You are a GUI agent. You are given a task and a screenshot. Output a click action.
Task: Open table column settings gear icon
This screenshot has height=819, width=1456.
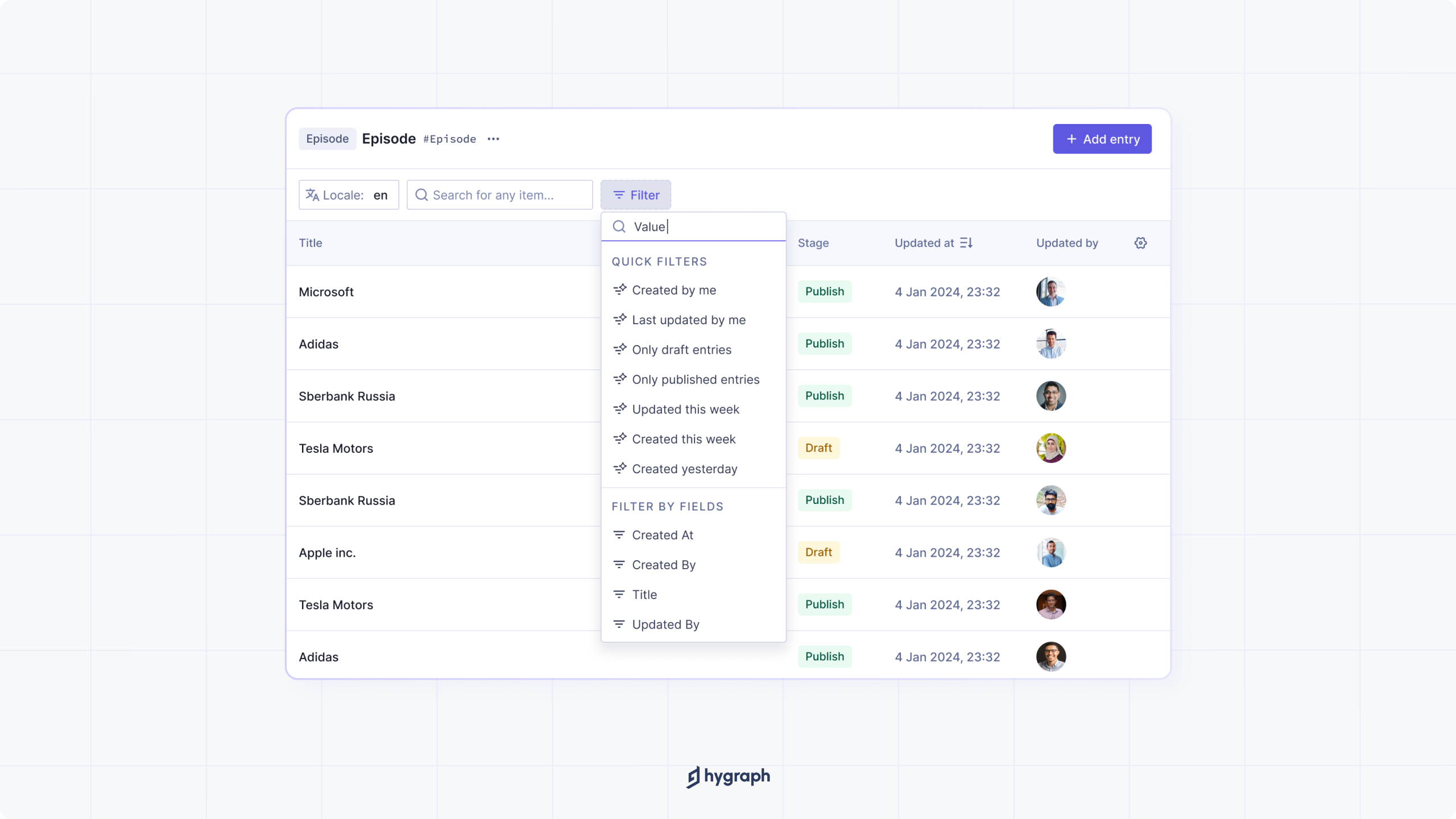tap(1140, 243)
